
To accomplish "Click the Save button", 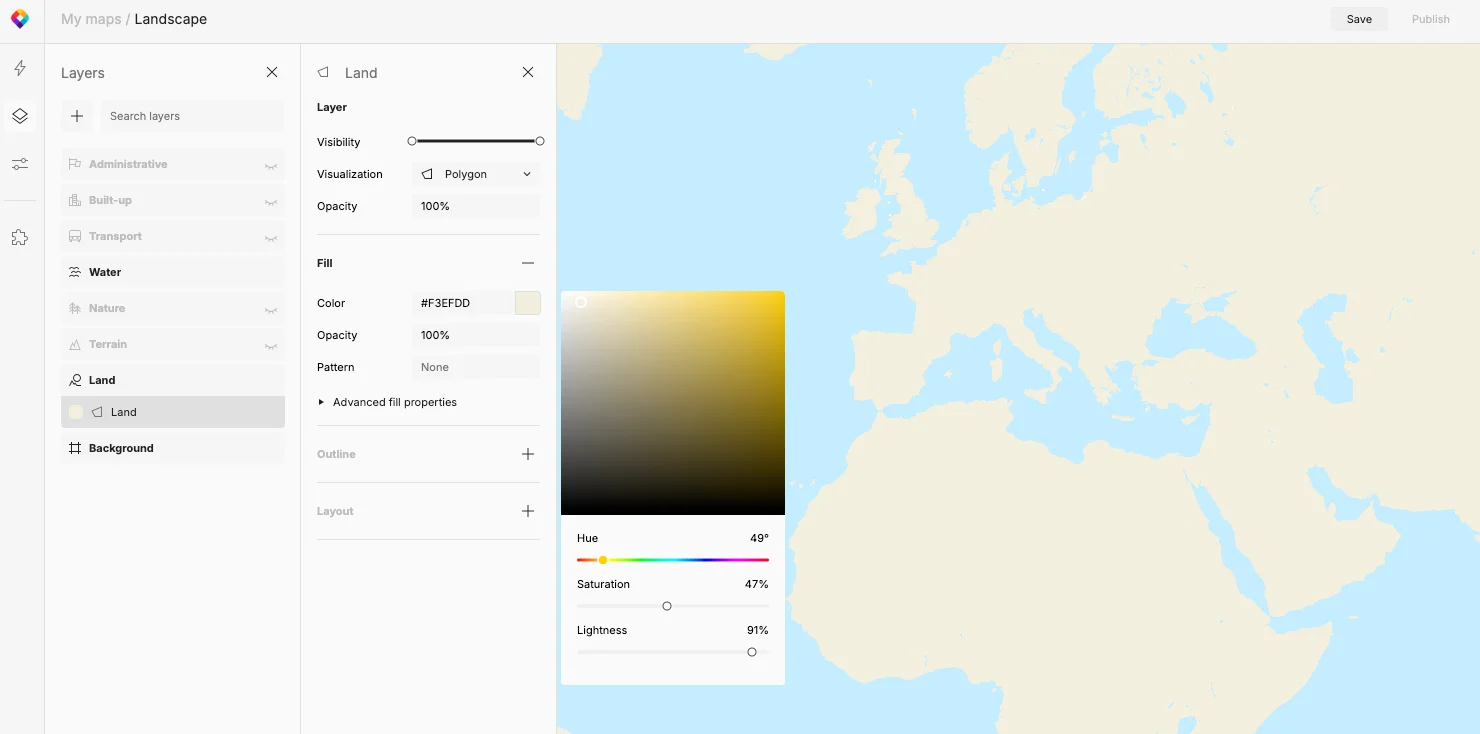I will coord(1359,19).
